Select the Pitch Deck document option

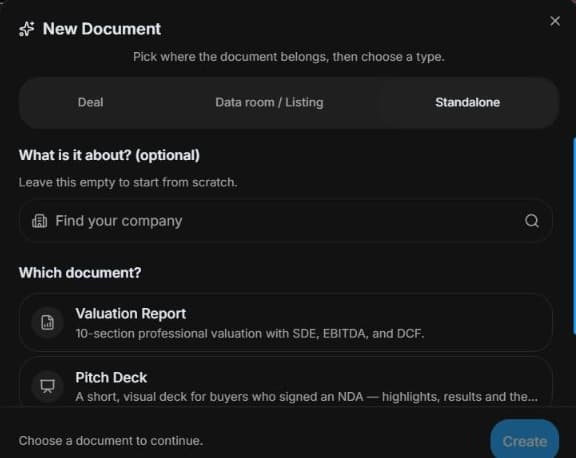click(x=286, y=382)
